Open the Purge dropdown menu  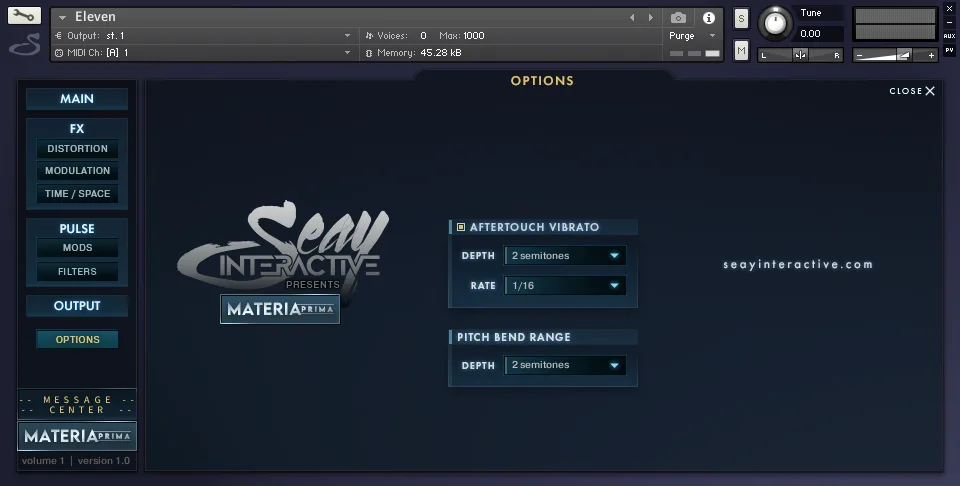coord(693,36)
